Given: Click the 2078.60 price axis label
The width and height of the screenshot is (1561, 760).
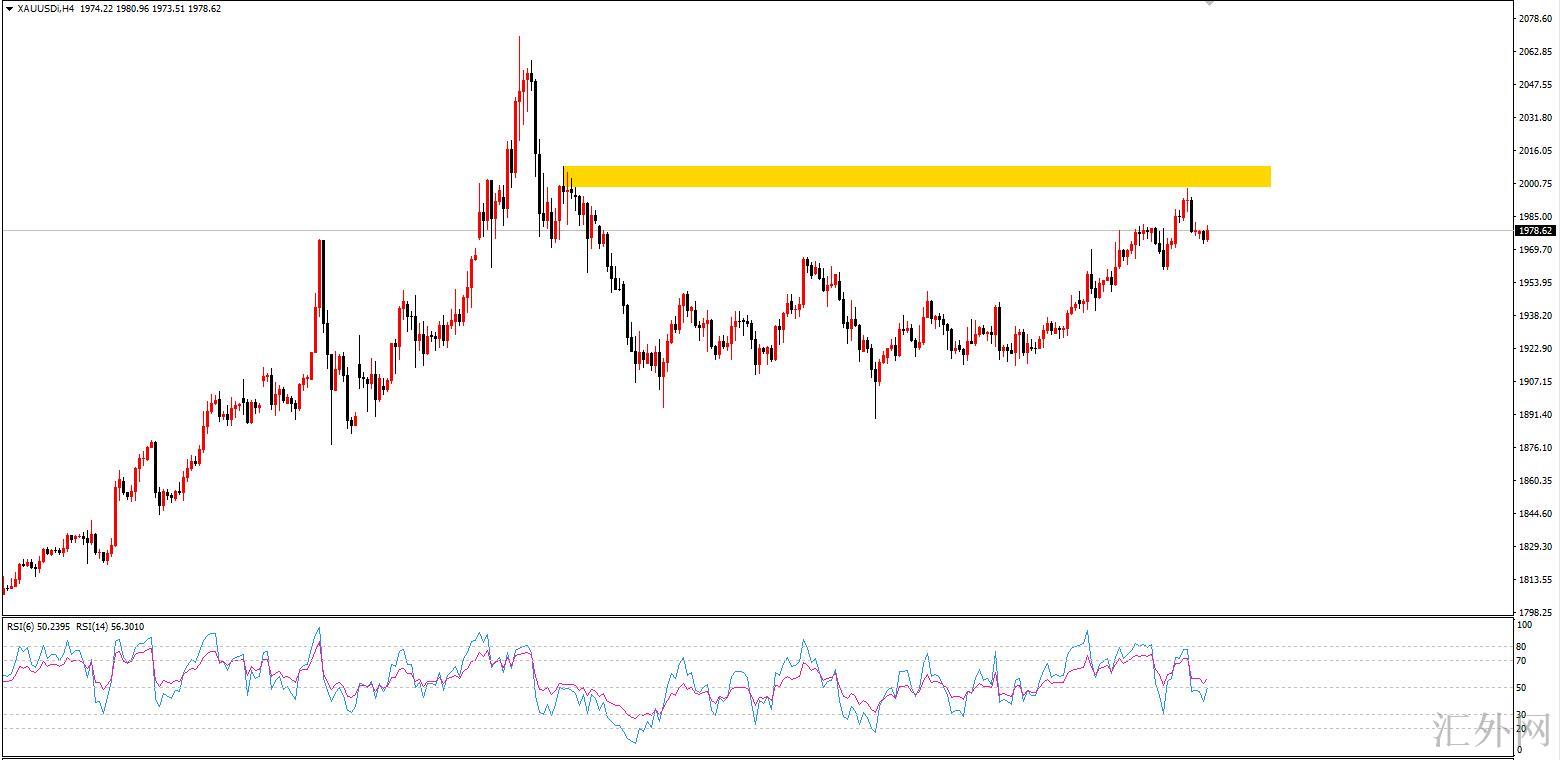Looking at the screenshot, I should [1535, 19].
